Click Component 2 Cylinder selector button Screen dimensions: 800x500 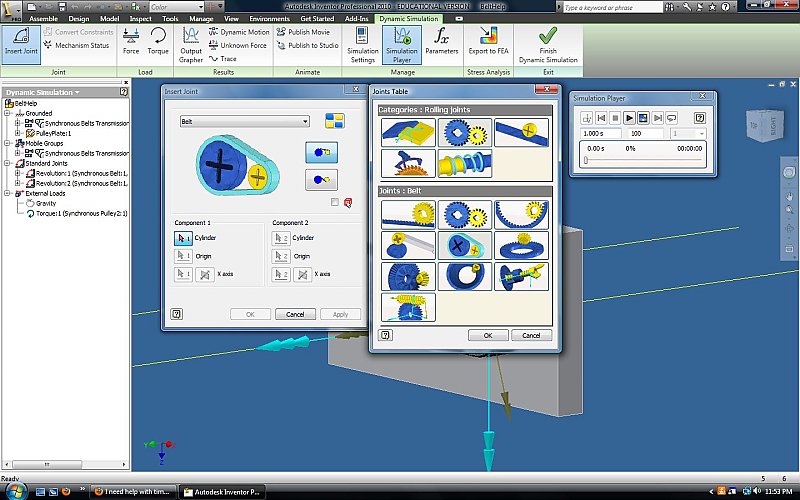click(281, 238)
